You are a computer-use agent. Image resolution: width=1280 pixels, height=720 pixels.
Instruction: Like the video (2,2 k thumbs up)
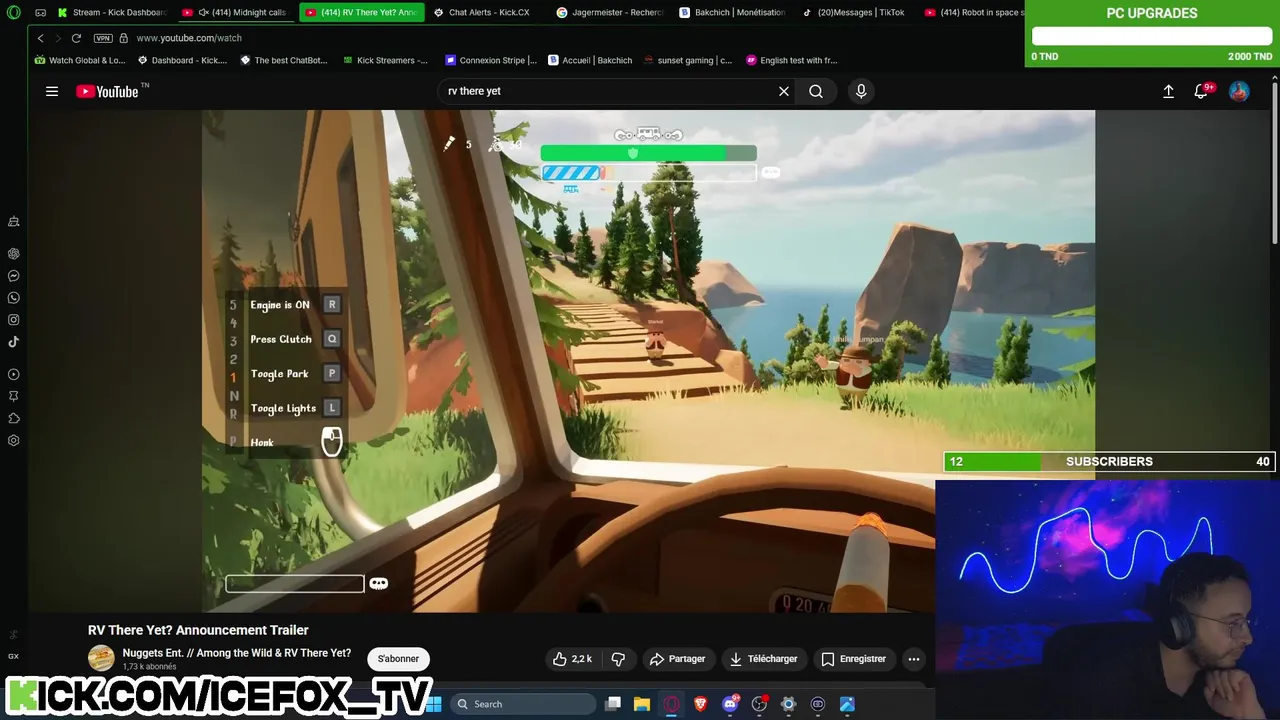(572, 659)
